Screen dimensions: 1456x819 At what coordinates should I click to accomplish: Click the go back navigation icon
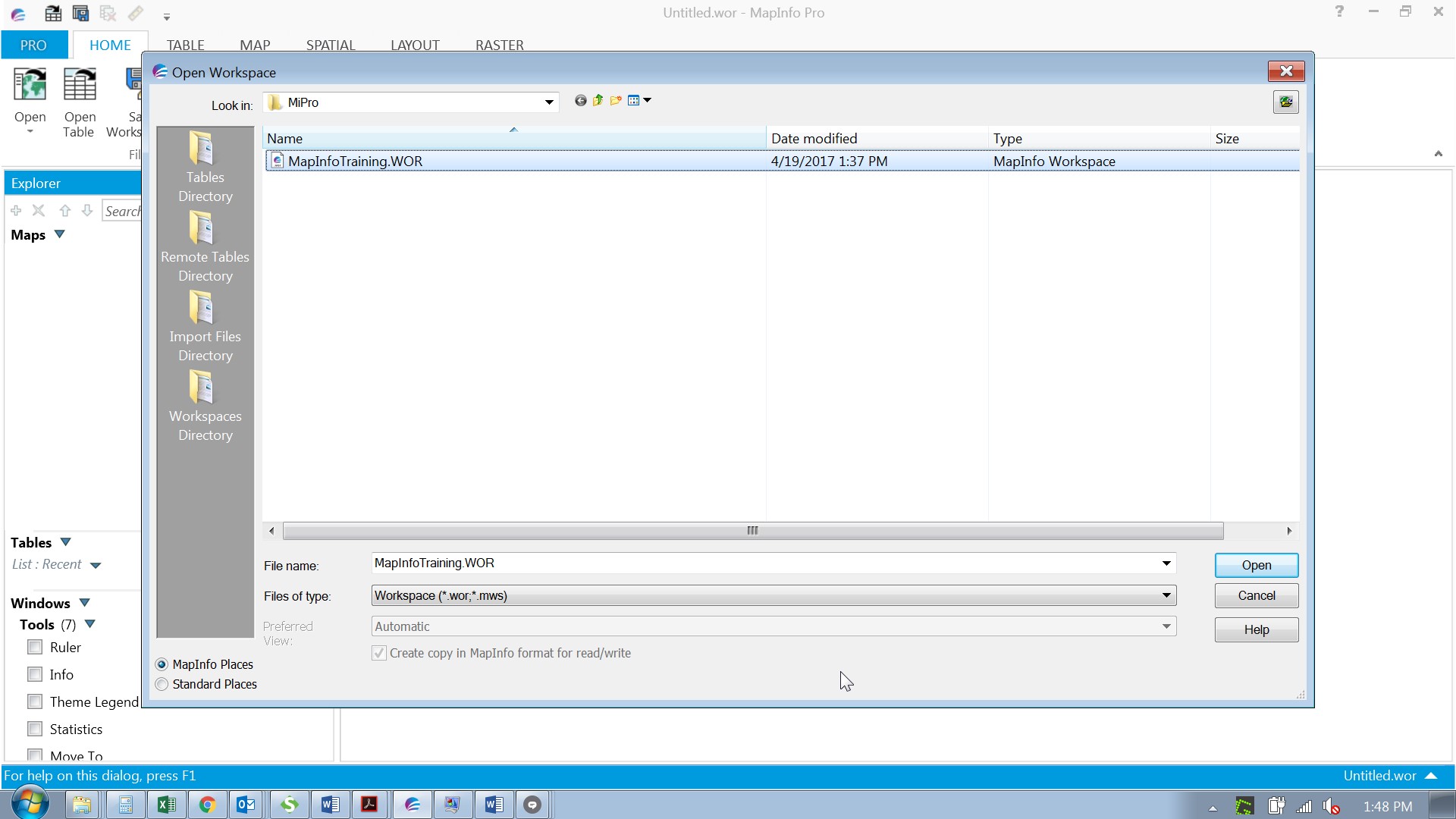coord(580,101)
